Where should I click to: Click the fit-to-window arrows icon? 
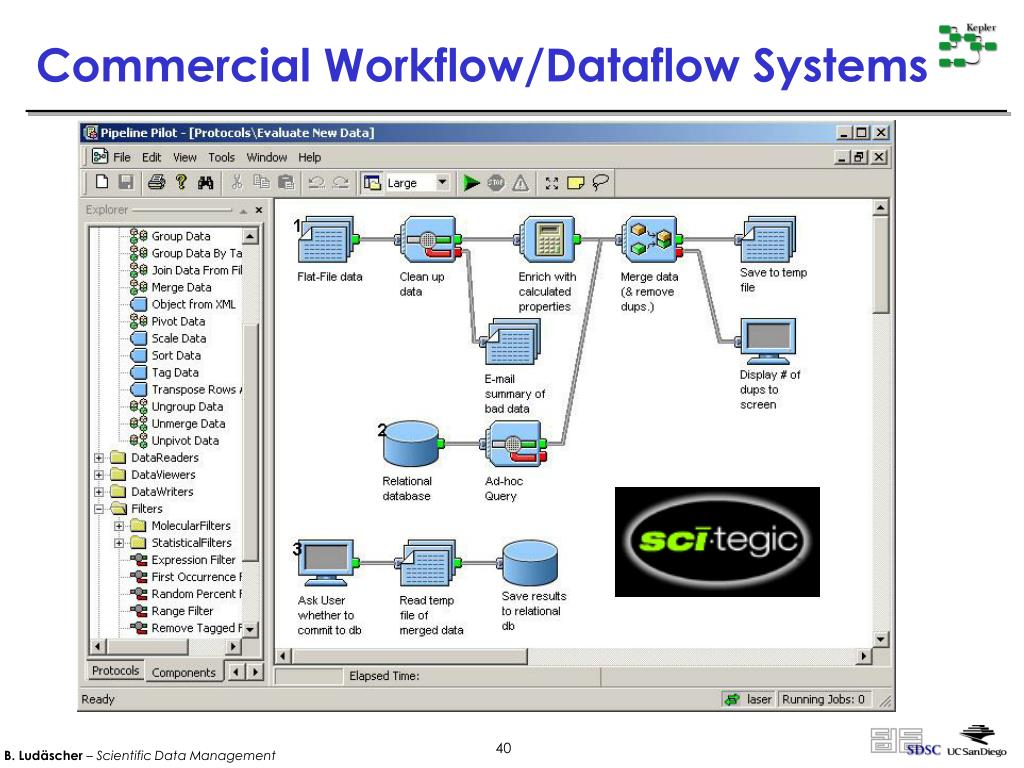click(x=552, y=184)
